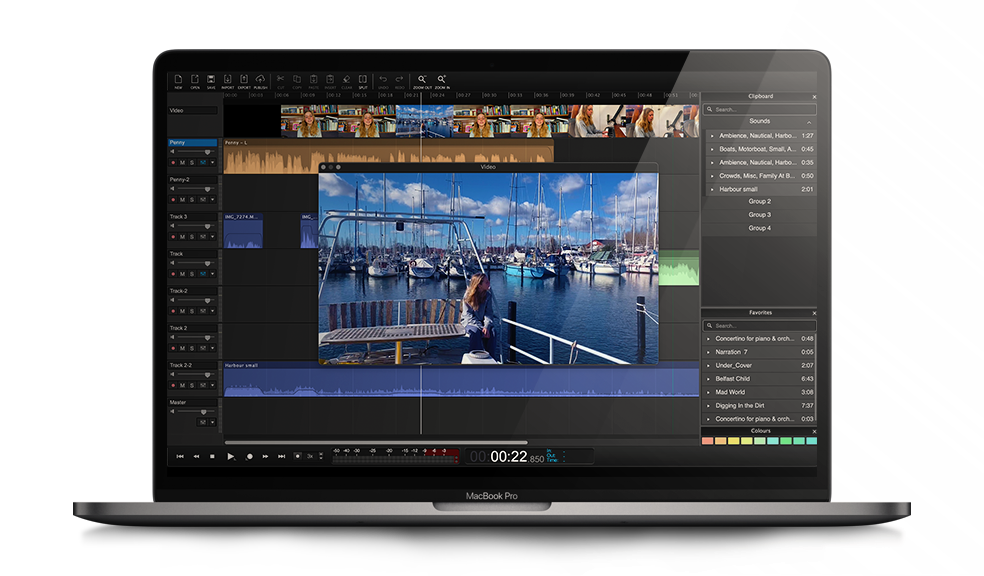Click the Import icon in the toolbar

[x=227, y=79]
